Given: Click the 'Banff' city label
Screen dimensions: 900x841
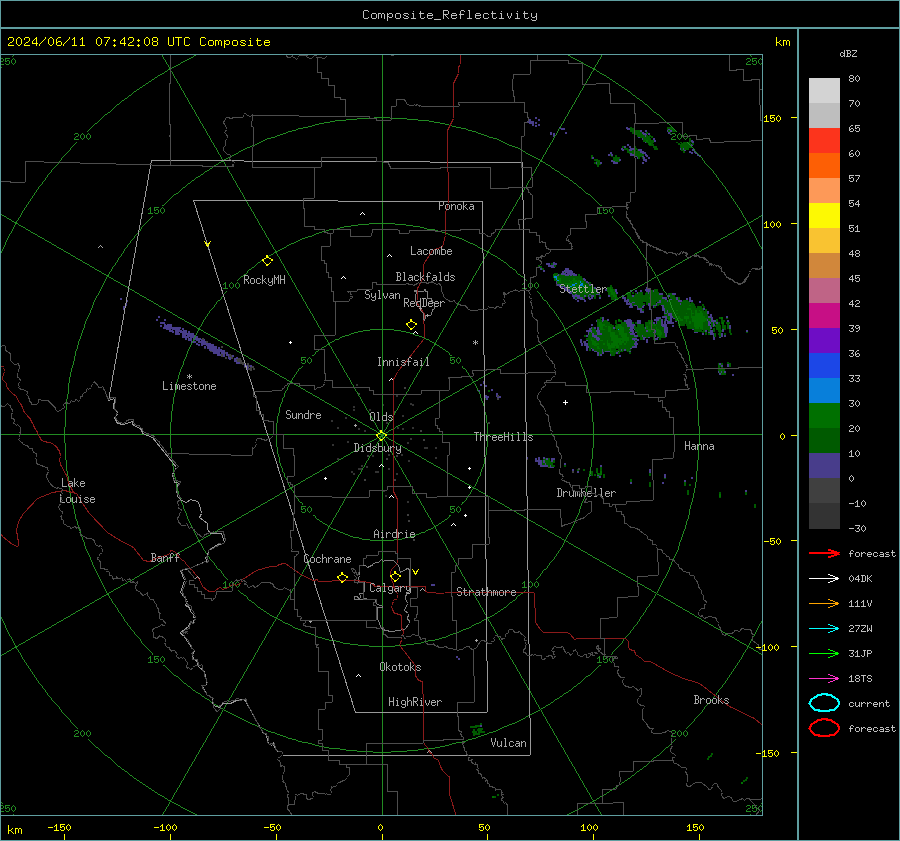Looking at the screenshot, I should tap(165, 558).
